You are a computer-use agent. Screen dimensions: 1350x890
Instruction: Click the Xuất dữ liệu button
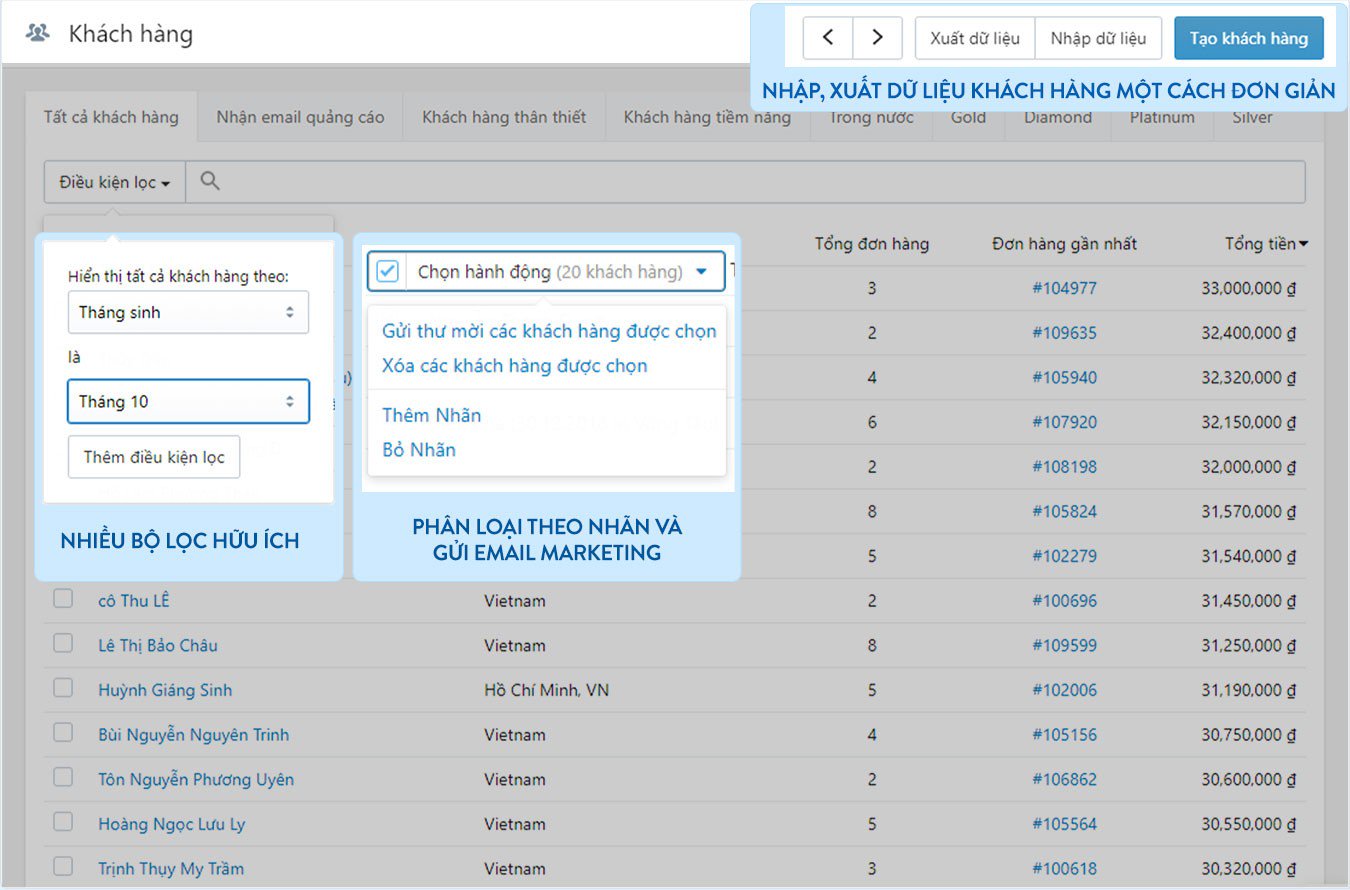974,38
